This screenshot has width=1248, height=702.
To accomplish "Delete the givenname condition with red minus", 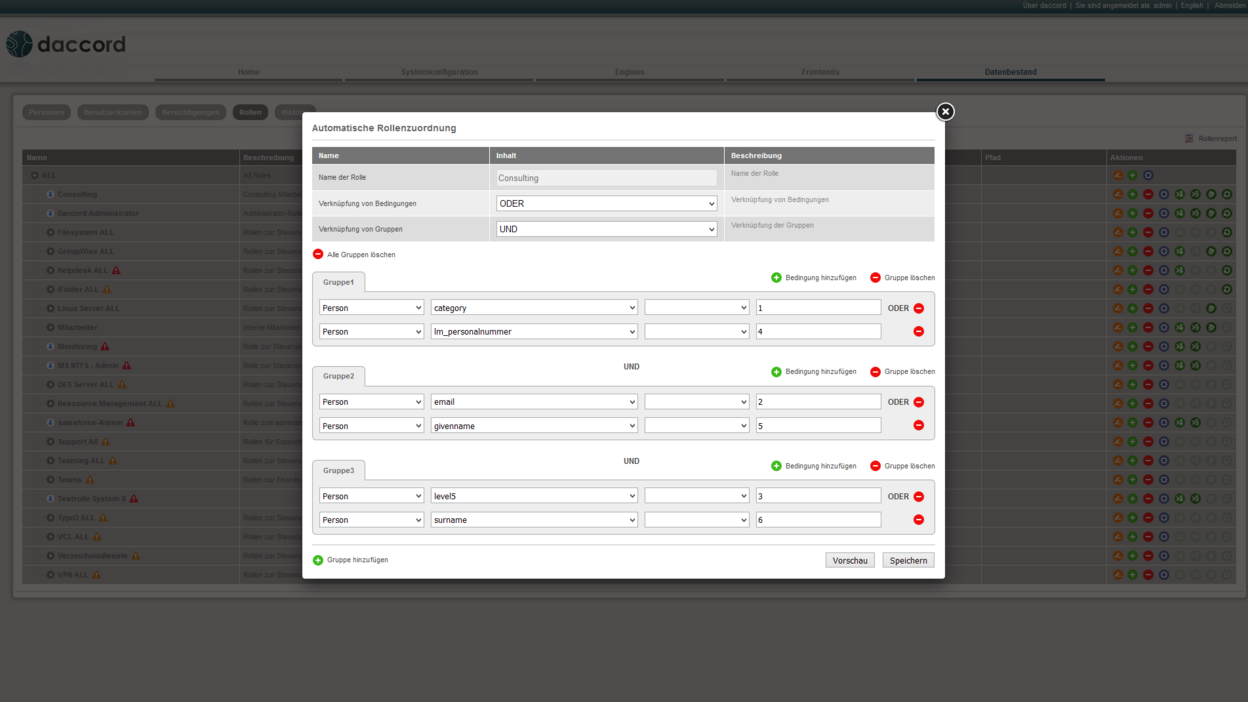I will pos(918,426).
